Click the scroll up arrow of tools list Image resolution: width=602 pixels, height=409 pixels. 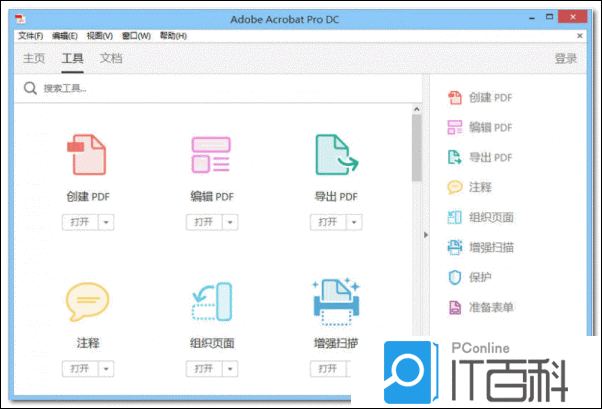tap(417, 109)
